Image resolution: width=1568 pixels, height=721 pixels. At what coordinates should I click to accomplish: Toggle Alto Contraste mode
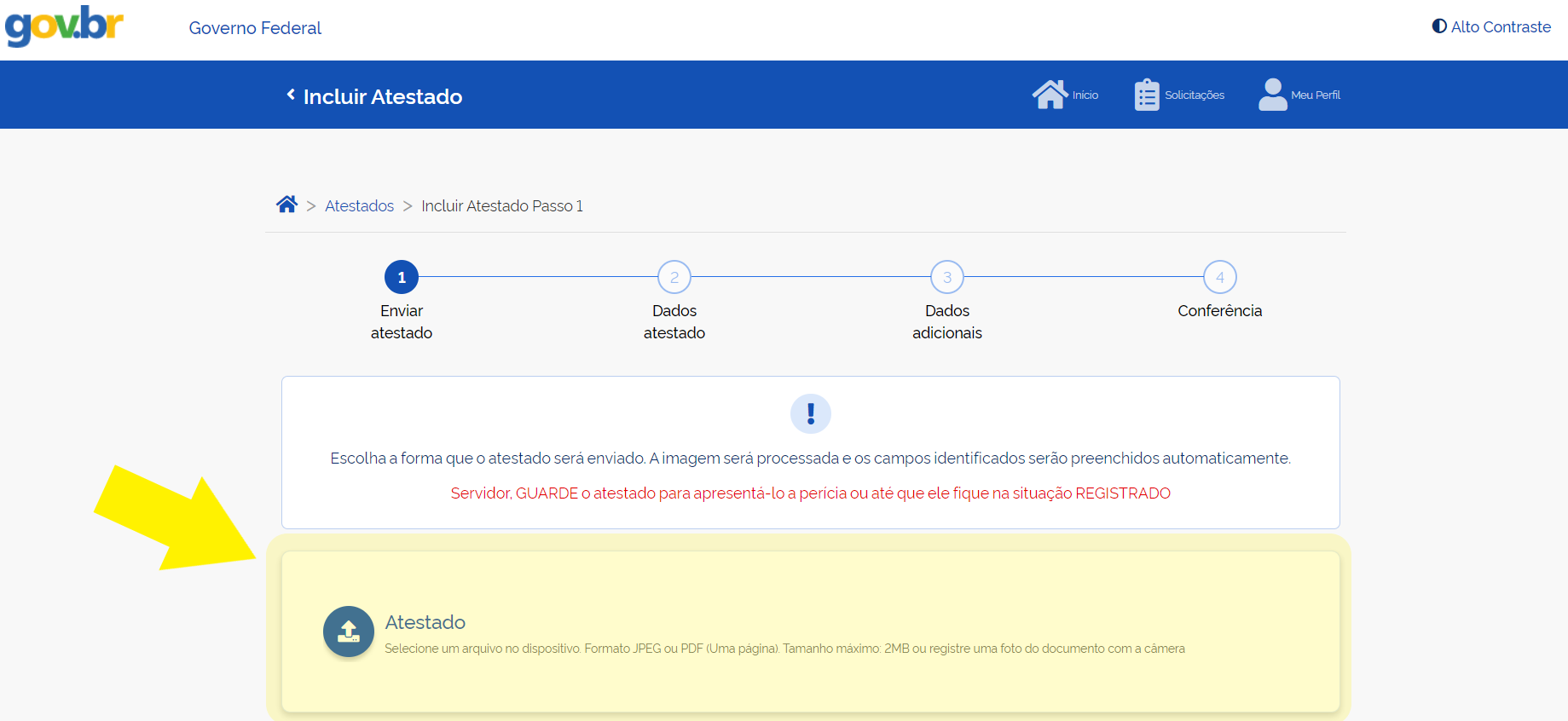[x=1491, y=26]
